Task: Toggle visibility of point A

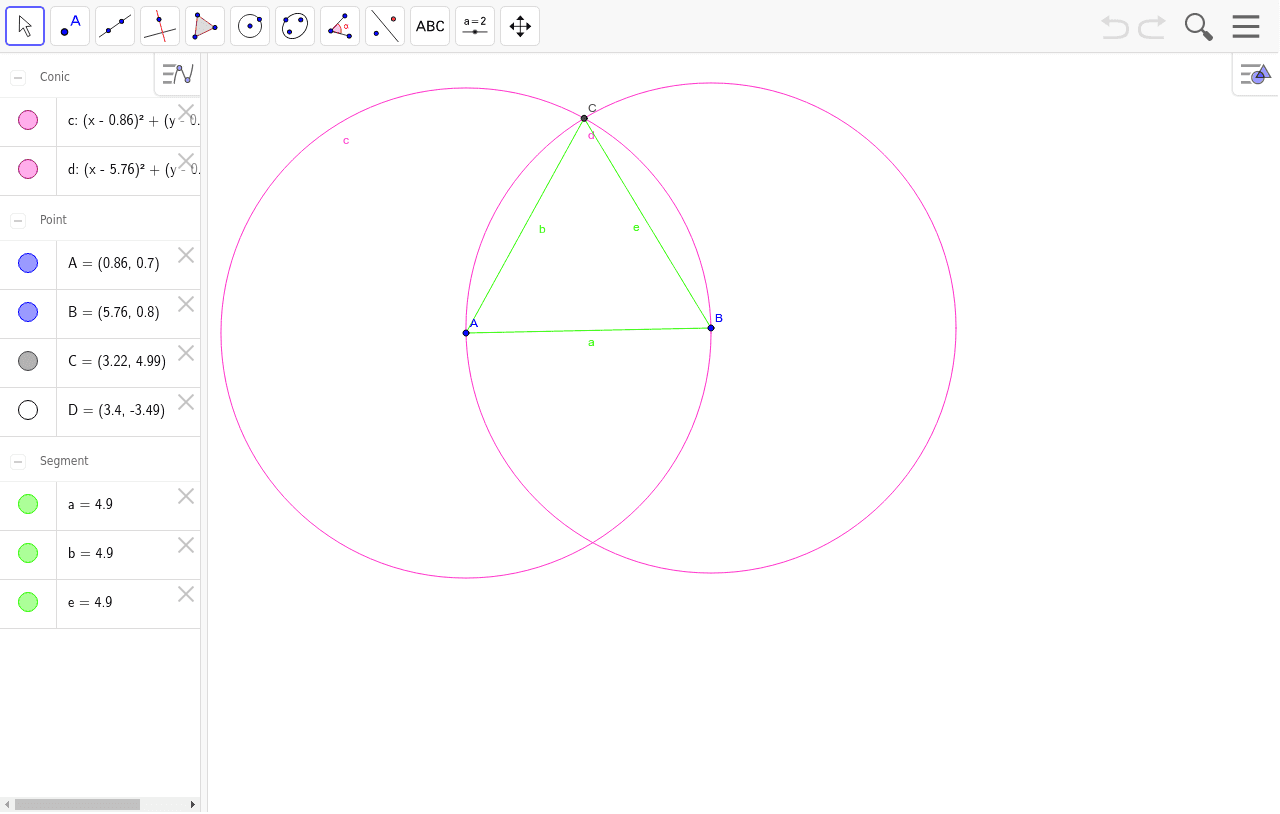Action: coord(28,263)
